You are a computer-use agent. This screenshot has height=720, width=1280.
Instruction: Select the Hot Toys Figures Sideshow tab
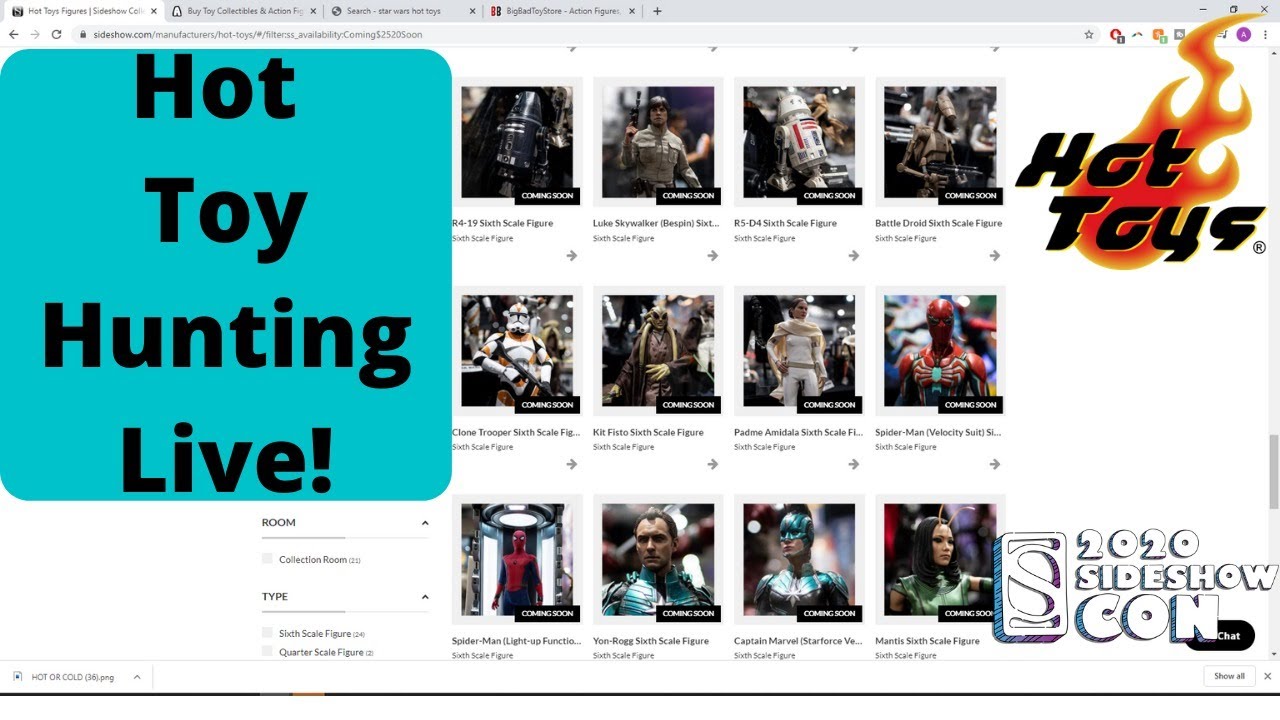coord(82,11)
